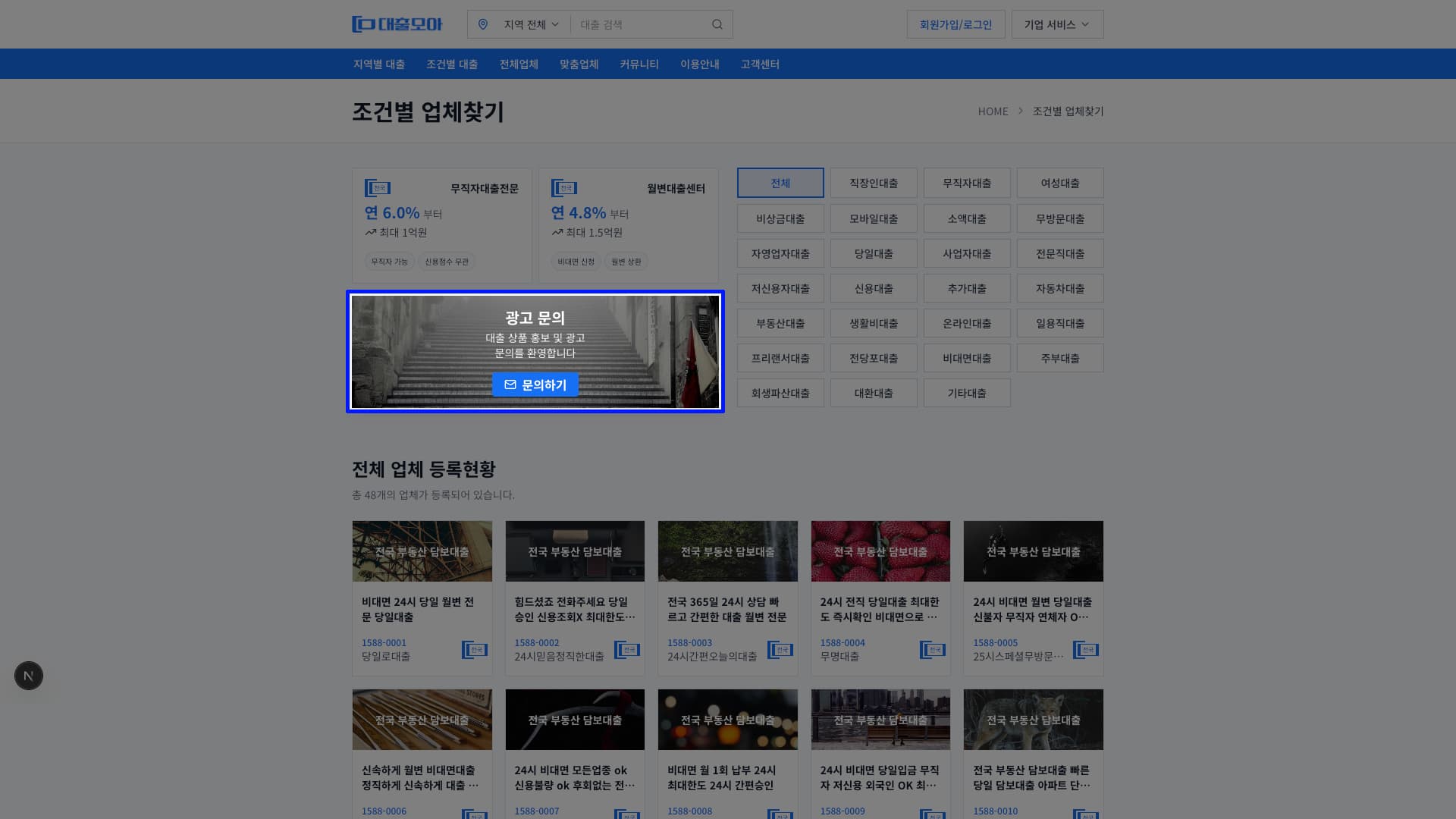This screenshot has width=1456, height=819.
Task: Click the 전국 badge on 무직자대출전문 card
Action: tap(378, 188)
